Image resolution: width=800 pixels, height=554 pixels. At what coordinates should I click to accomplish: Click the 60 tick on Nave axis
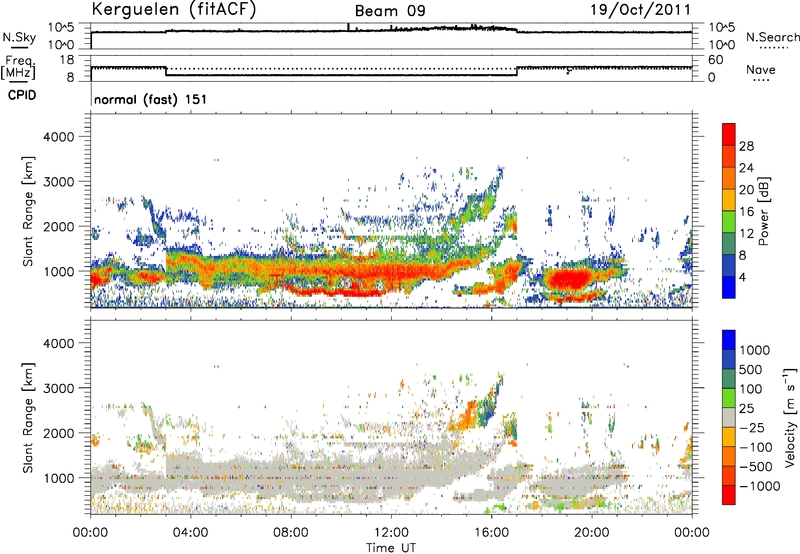click(715, 60)
